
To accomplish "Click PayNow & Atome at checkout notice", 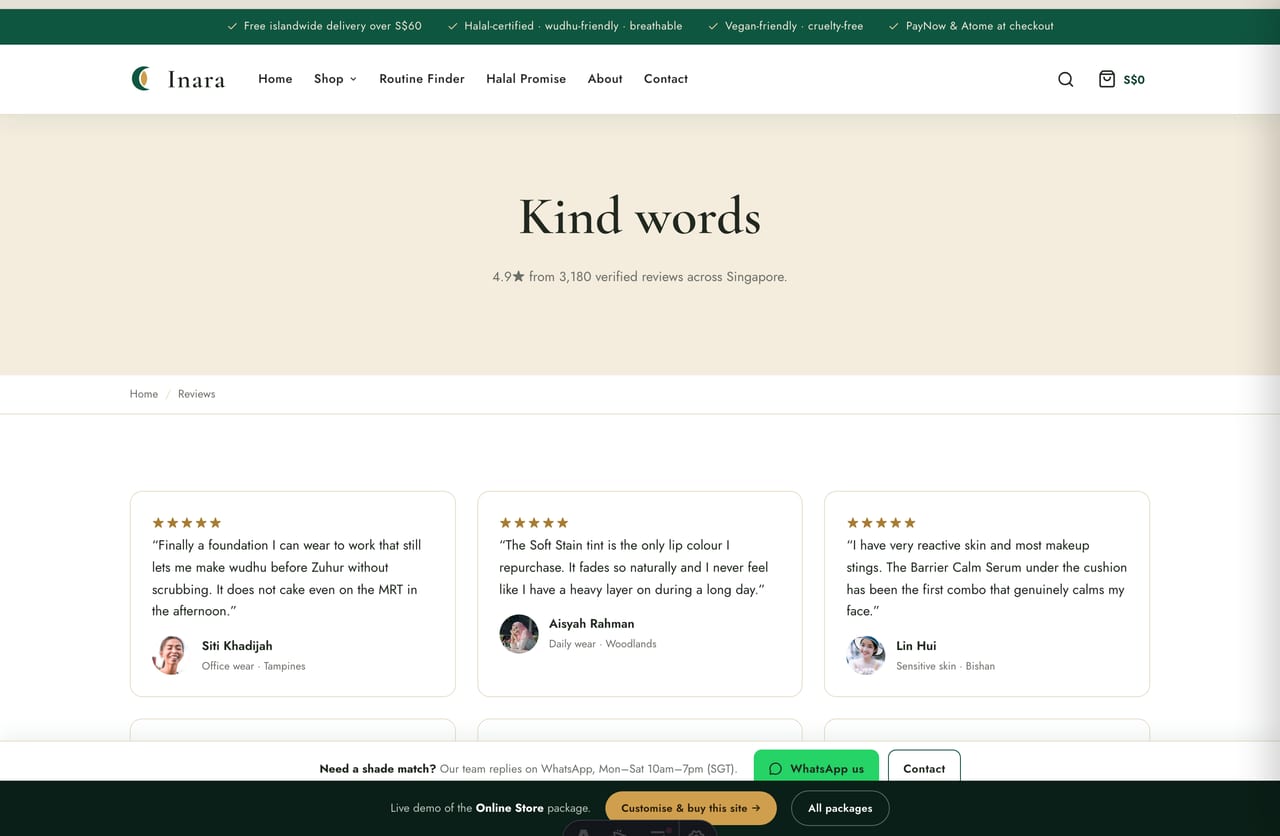I will [x=971, y=26].
